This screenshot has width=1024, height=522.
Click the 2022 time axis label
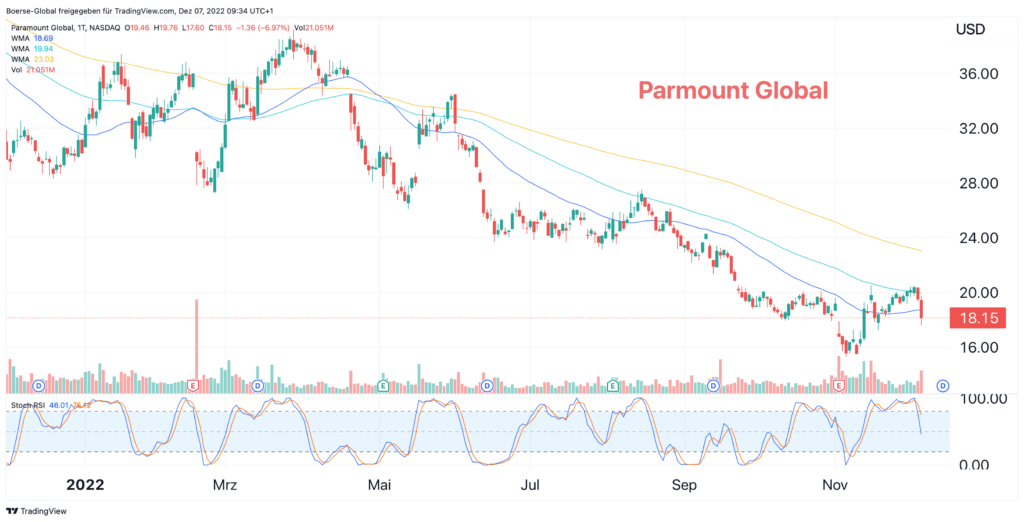coord(86,485)
